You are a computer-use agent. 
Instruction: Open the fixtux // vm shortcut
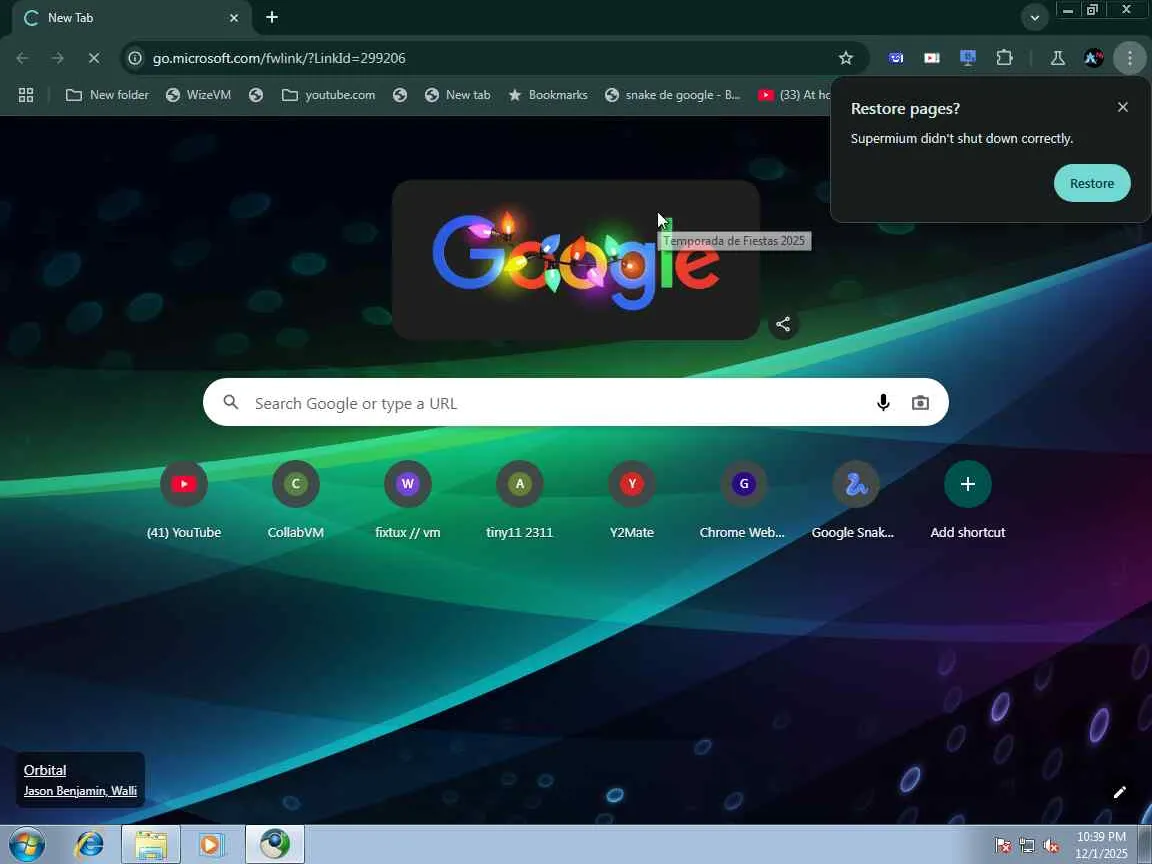(x=408, y=500)
